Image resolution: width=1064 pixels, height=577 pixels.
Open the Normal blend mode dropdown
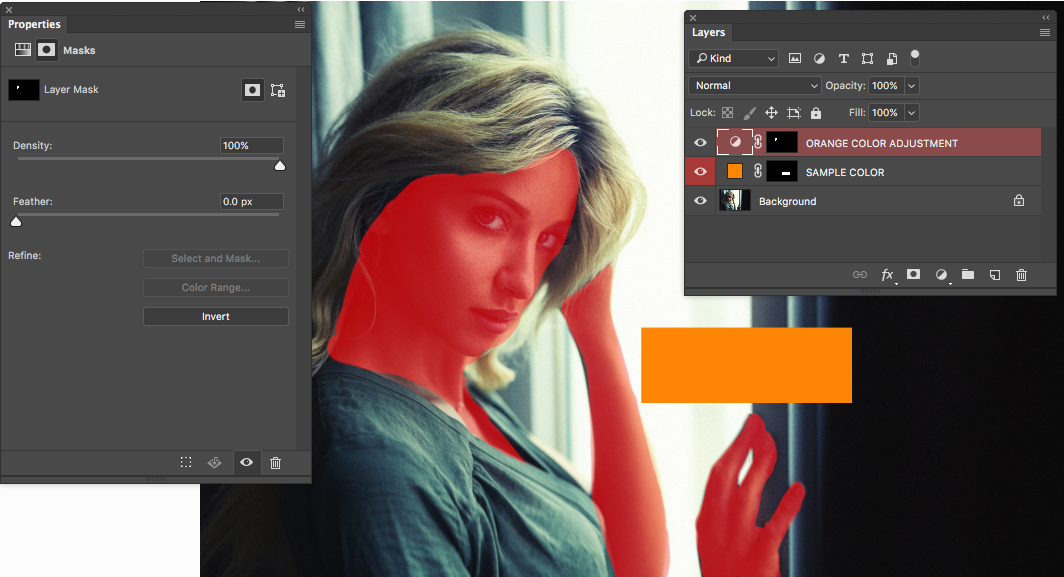click(x=757, y=86)
